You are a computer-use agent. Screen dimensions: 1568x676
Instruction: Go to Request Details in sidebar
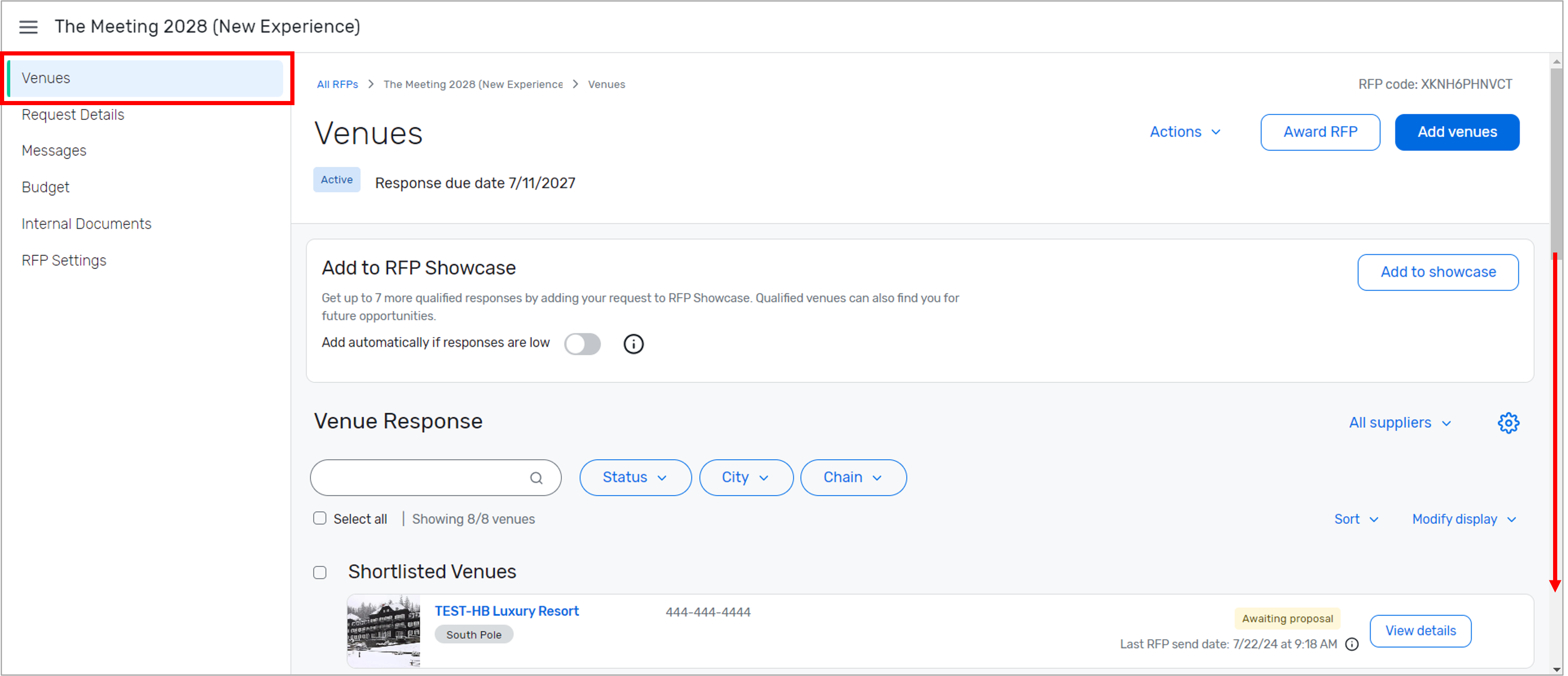73,114
